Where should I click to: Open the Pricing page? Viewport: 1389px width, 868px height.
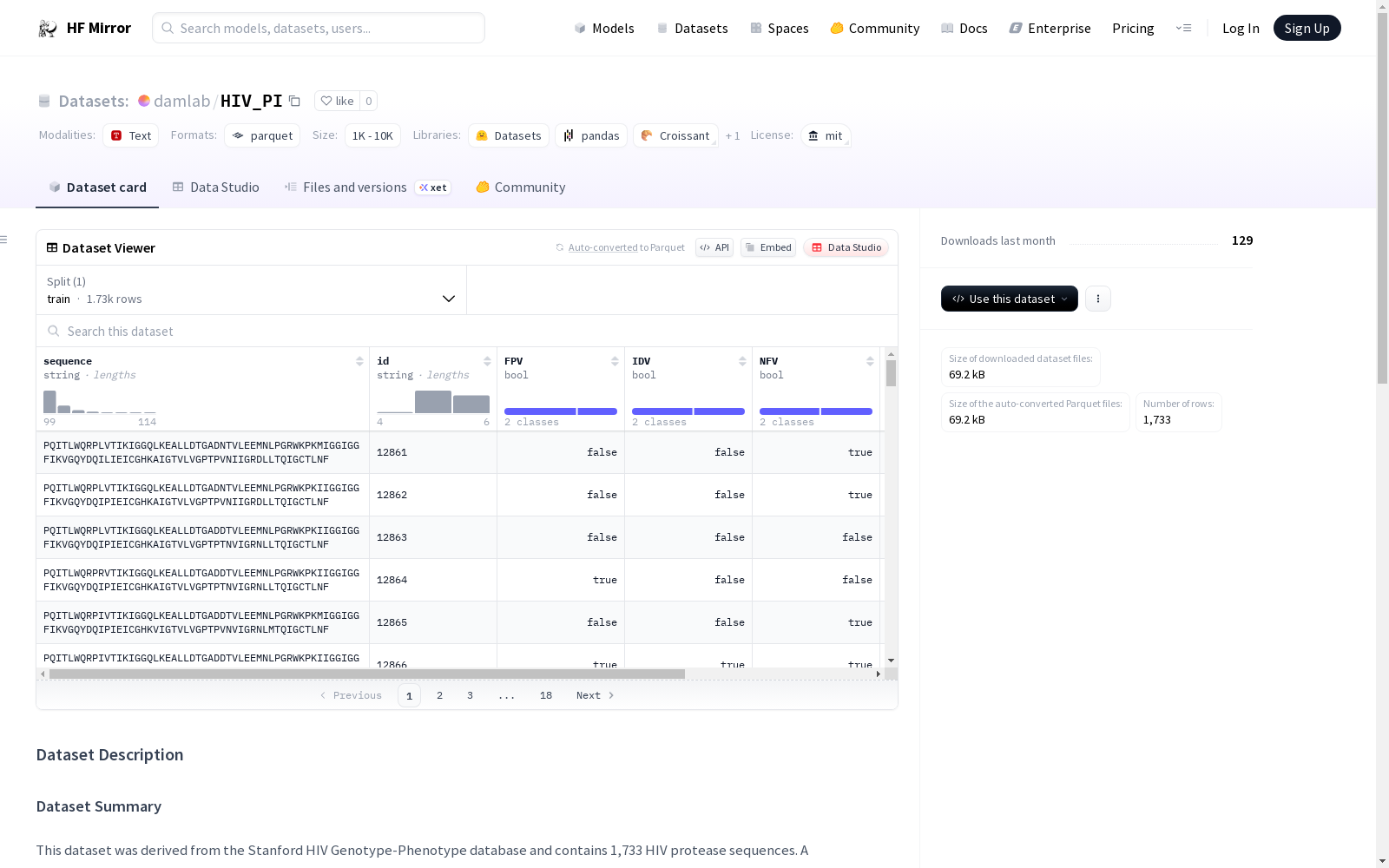tap(1133, 28)
